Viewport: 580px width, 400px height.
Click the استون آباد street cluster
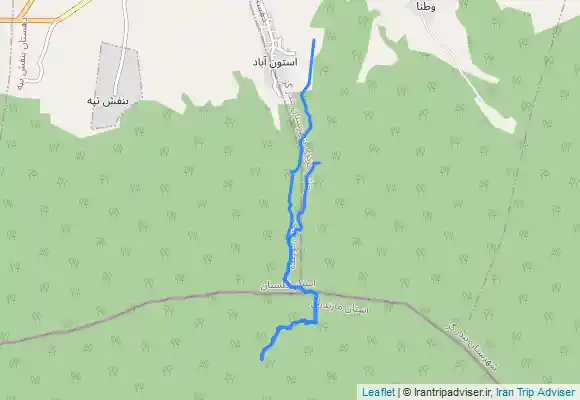[277, 44]
